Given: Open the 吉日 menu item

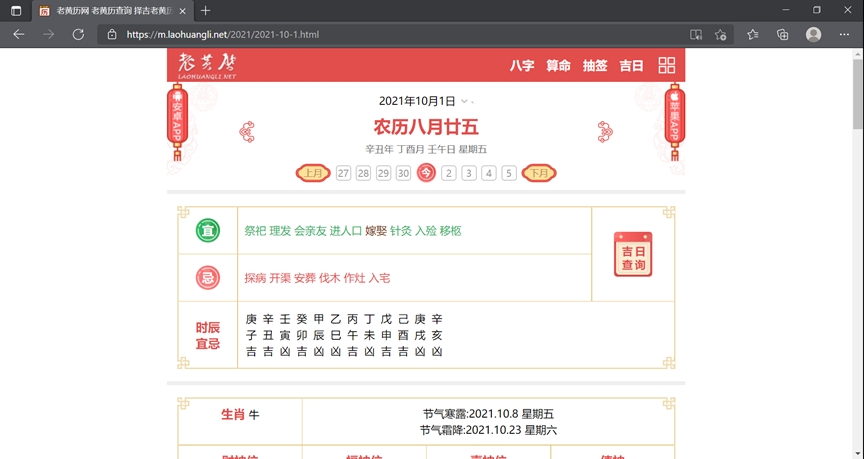Looking at the screenshot, I should coord(631,66).
